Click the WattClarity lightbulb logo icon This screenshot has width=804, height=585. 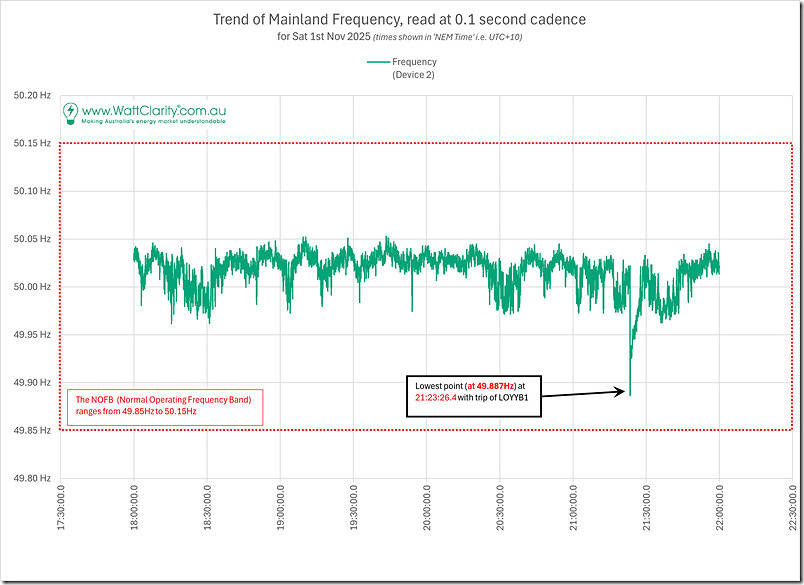pos(71,112)
